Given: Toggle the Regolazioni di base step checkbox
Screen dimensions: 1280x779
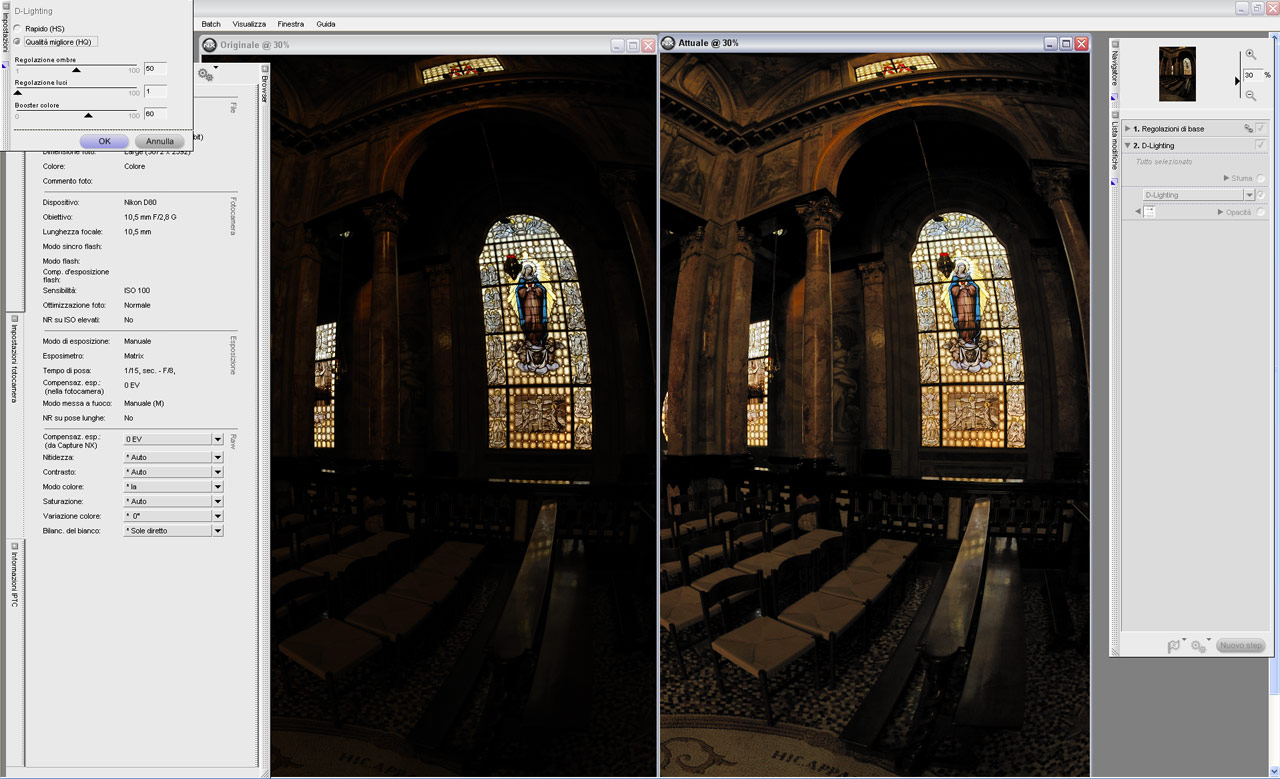Looking at the screenshot, I should point(1260,129).
